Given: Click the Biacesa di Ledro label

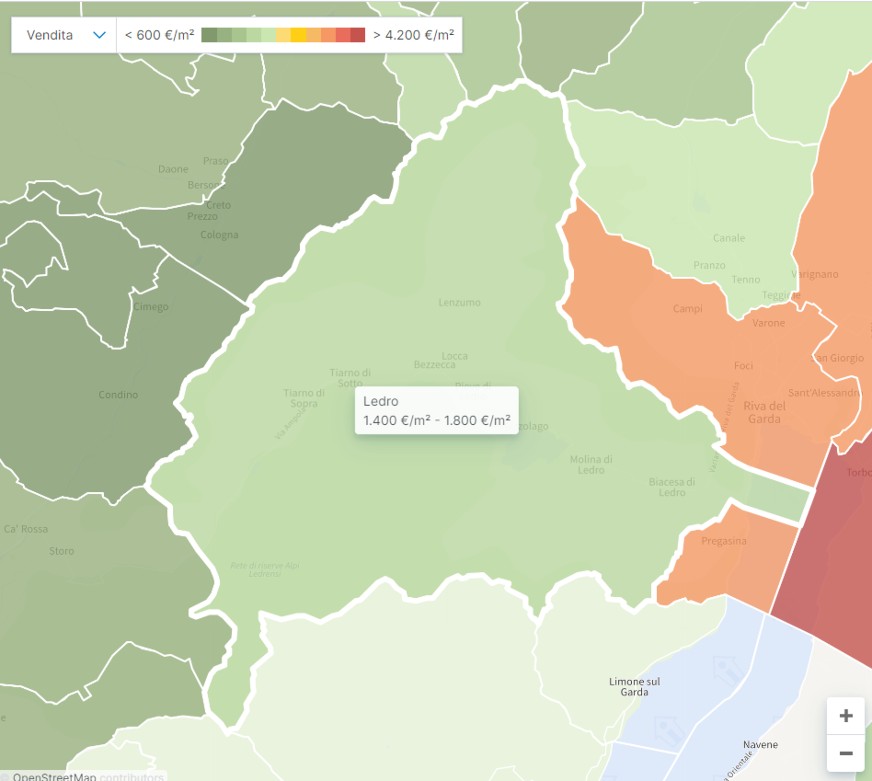Looking at the screenshot, I should [672, 486].
